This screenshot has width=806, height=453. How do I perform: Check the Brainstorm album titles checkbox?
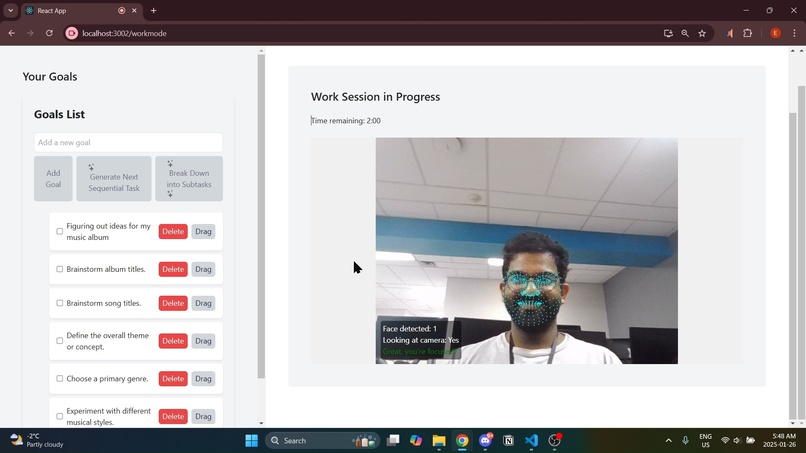[60, 269]
